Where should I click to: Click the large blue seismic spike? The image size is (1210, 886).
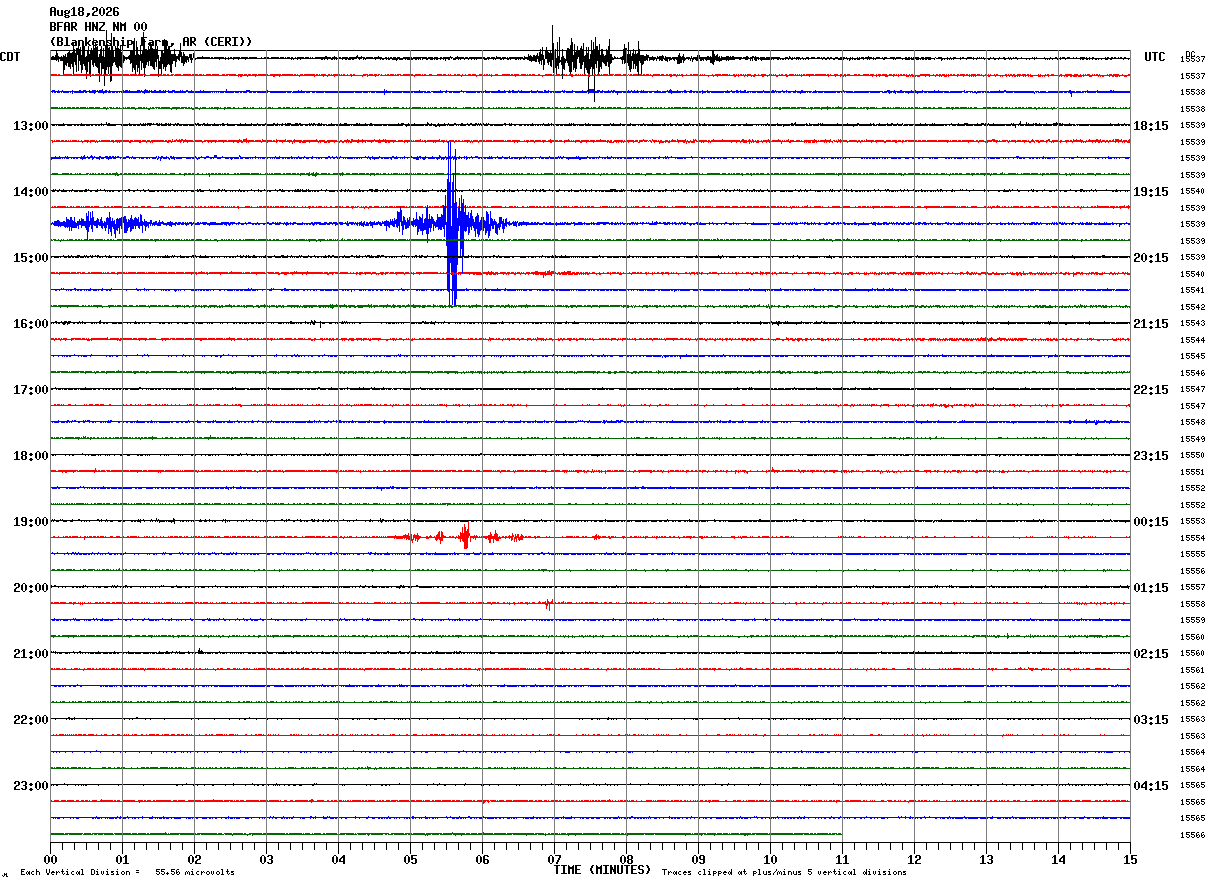pos(453,224)
